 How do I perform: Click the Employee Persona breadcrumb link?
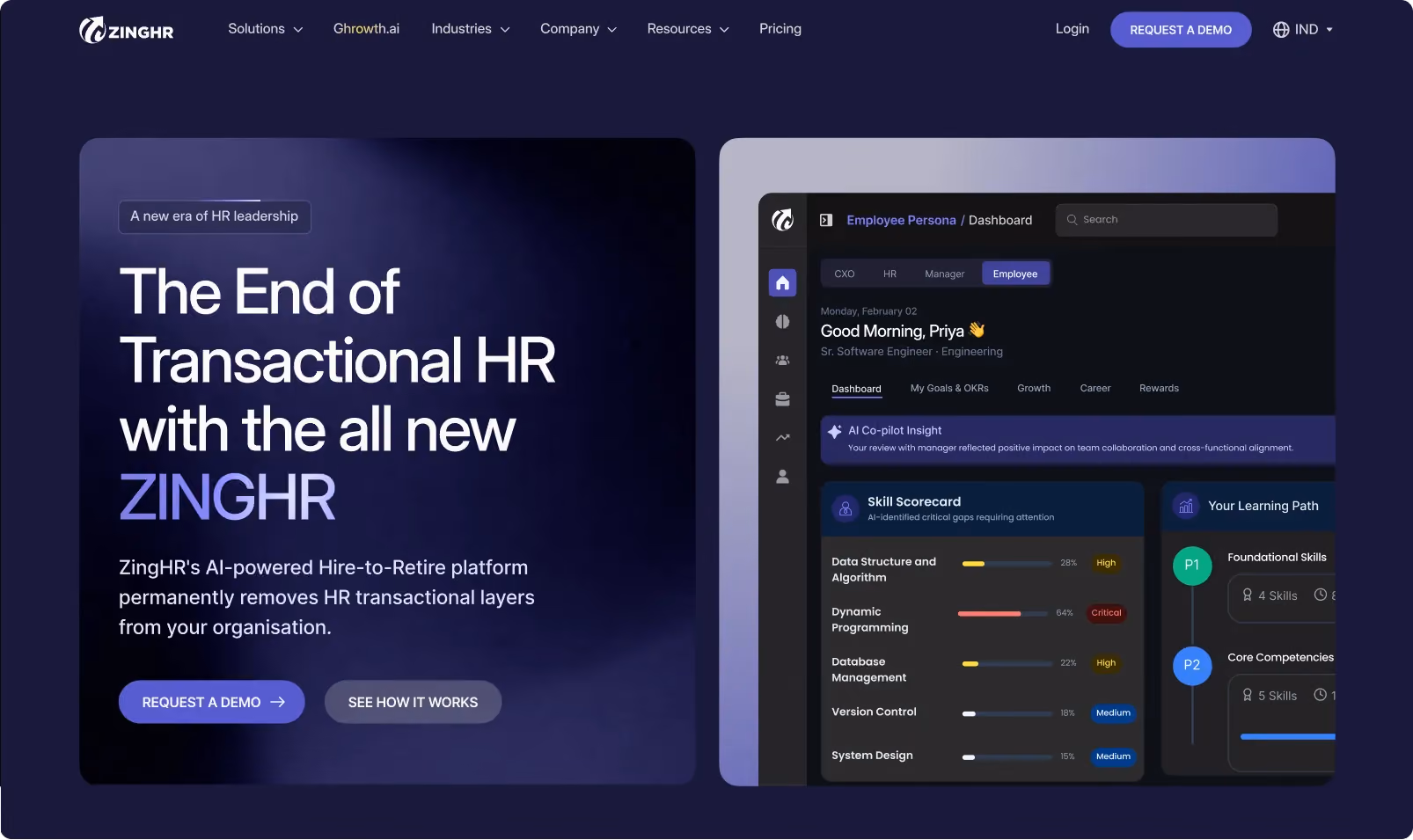[x=901, y=220]
